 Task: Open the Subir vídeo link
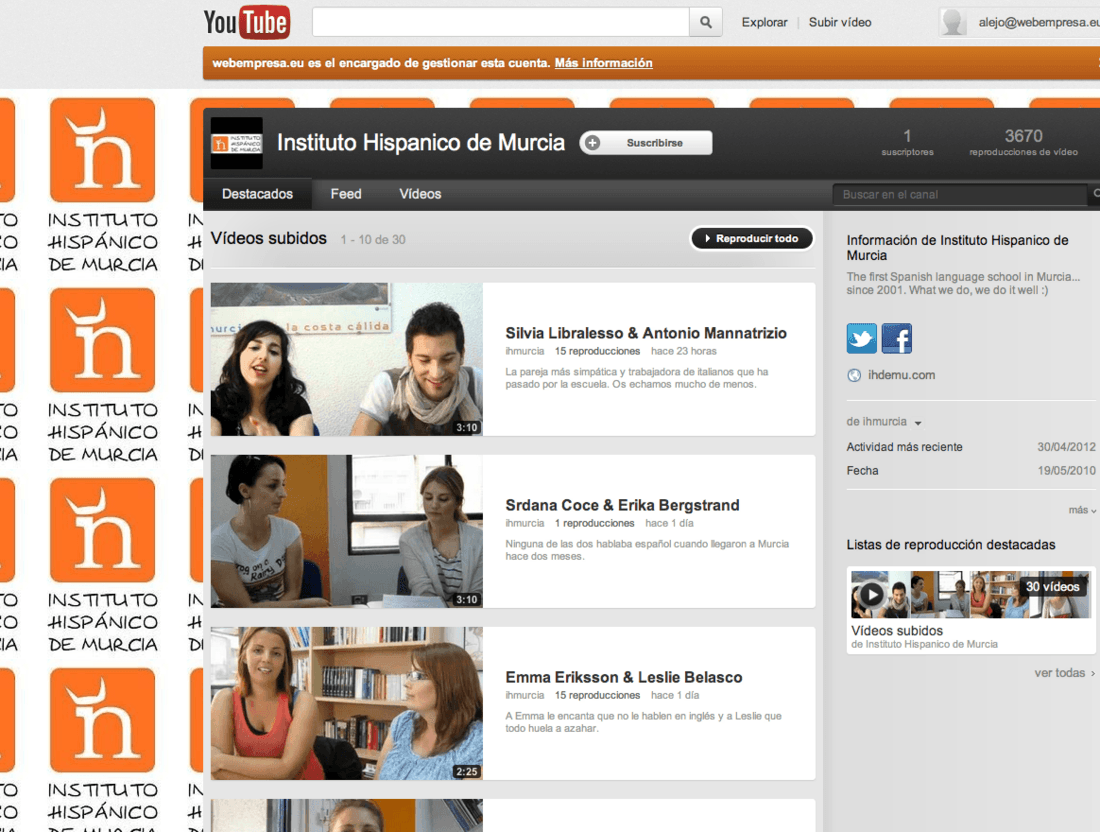point(840,22)
